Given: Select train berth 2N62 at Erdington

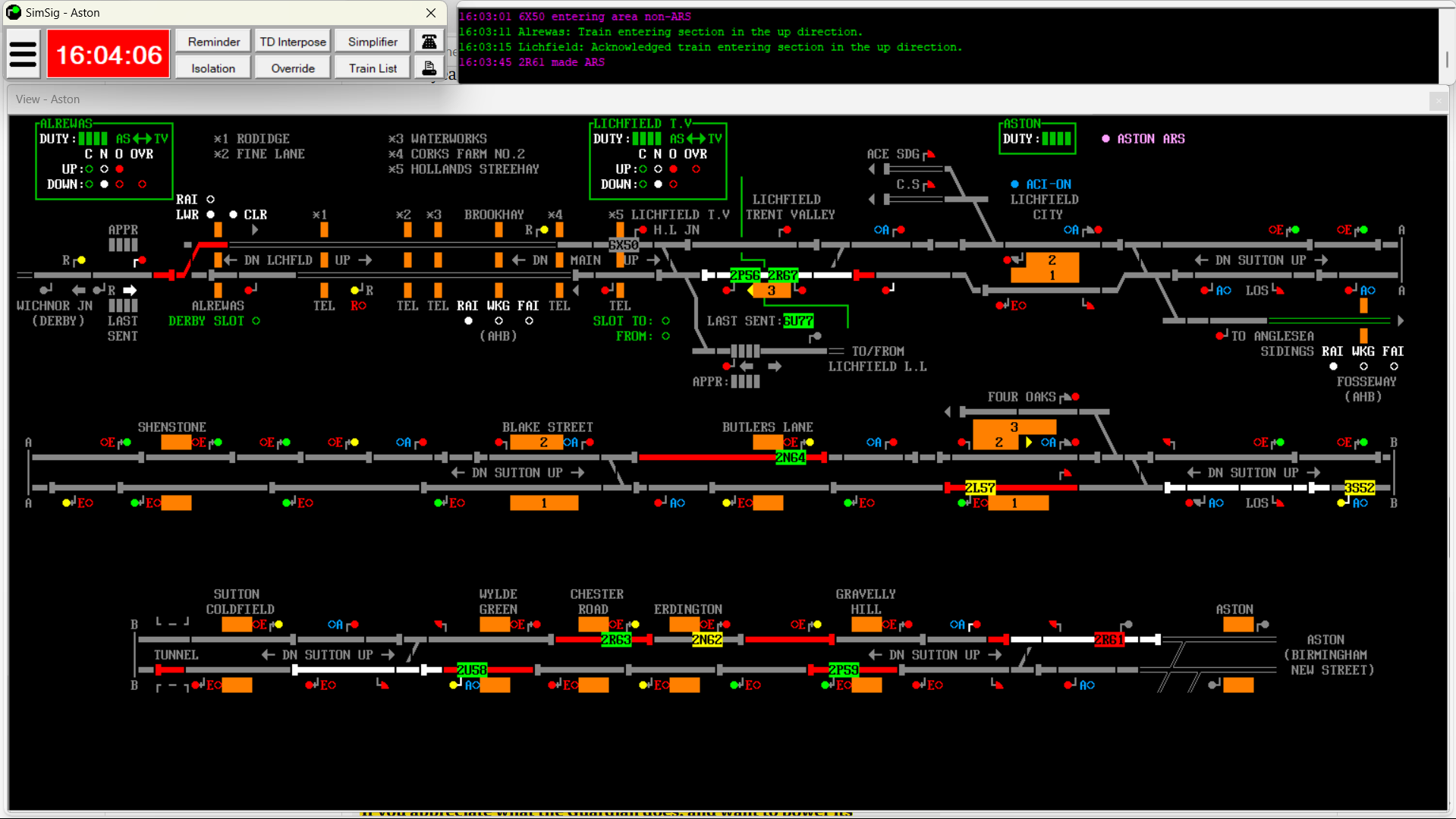Looking at the screenshot, I should [707, 640].
